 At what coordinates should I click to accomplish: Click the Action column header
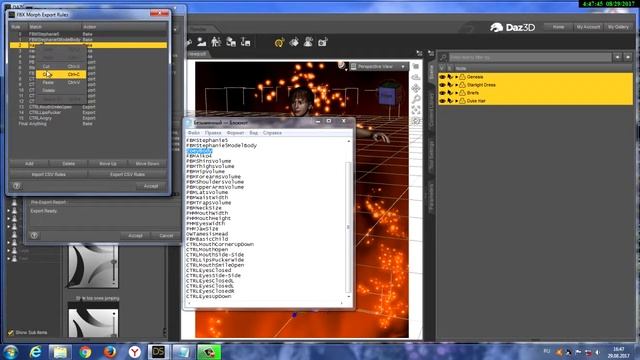pyautogui.click(x=124, y=27)
